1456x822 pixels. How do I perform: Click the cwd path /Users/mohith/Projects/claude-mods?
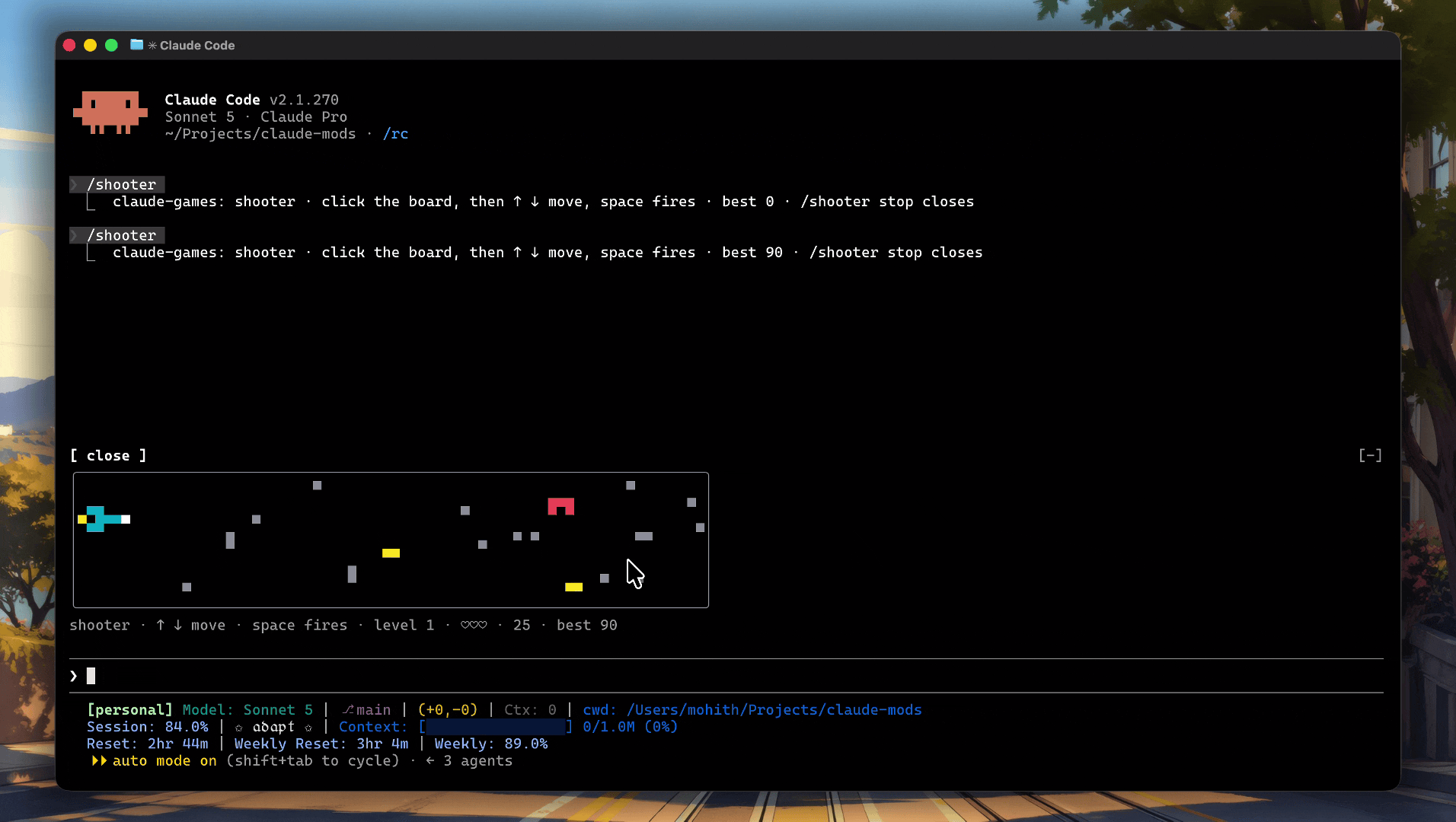point(774,710)
